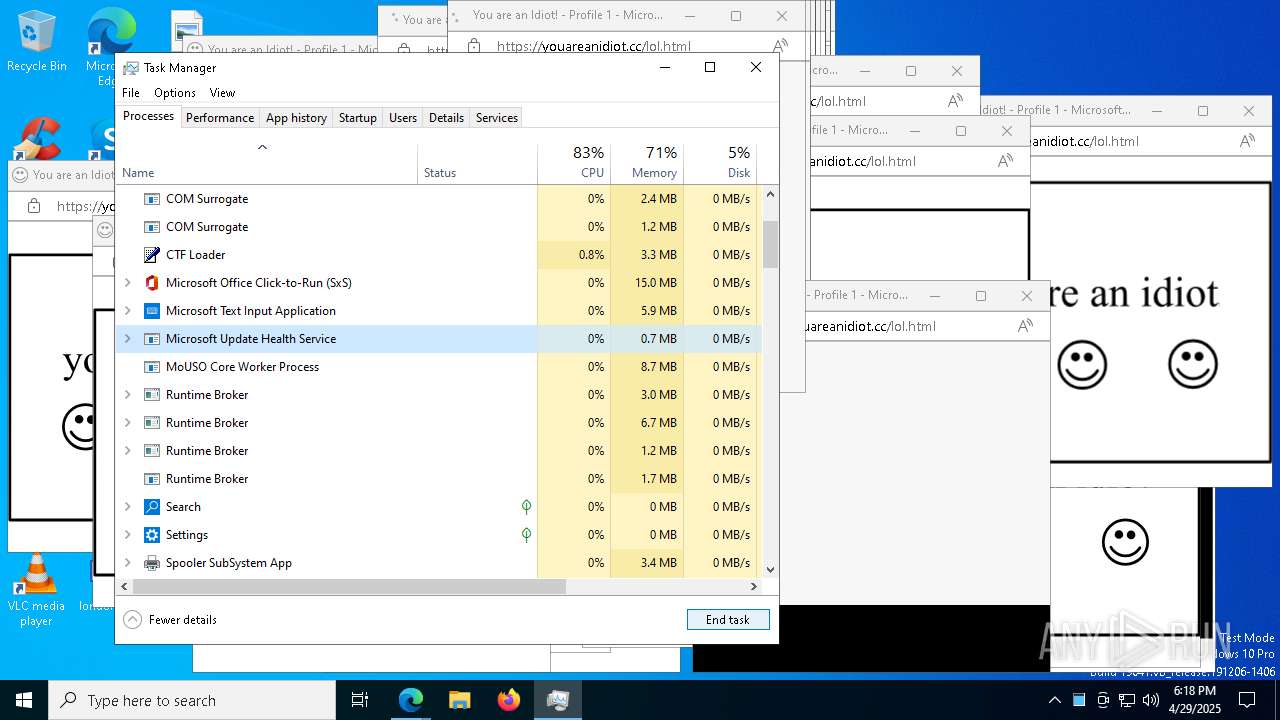Switch to the Users tab
Viewport: 1280px width, 720px height.
click(403, 118)
